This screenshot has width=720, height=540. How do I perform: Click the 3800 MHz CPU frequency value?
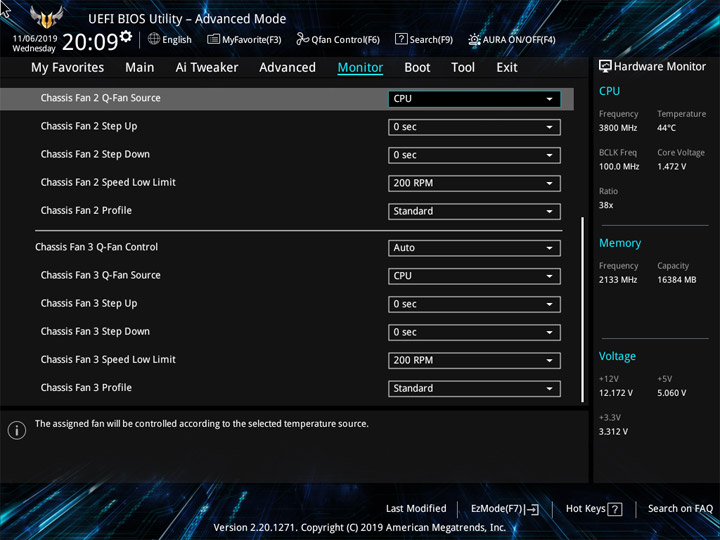(618, 128)
